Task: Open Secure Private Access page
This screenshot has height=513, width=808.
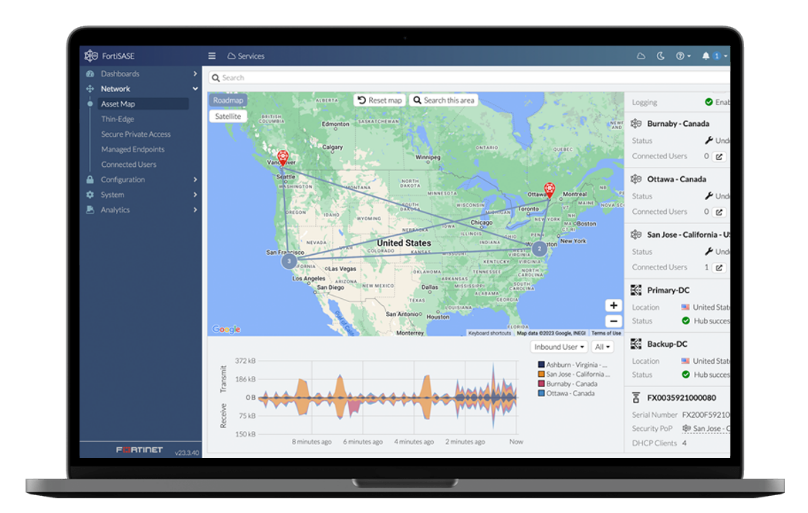Action: coord(136,134)
